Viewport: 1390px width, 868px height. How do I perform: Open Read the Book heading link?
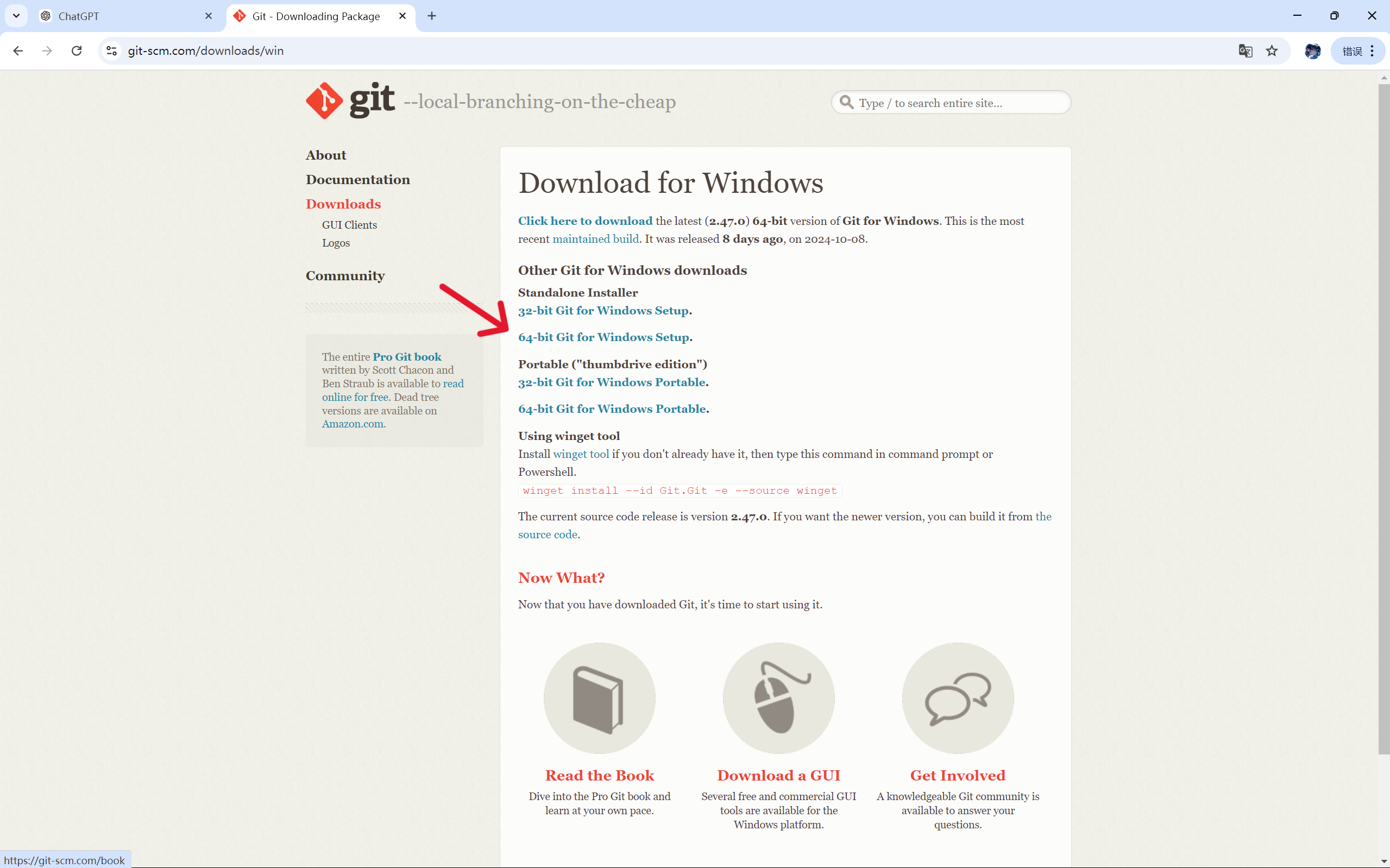(599, 775)
